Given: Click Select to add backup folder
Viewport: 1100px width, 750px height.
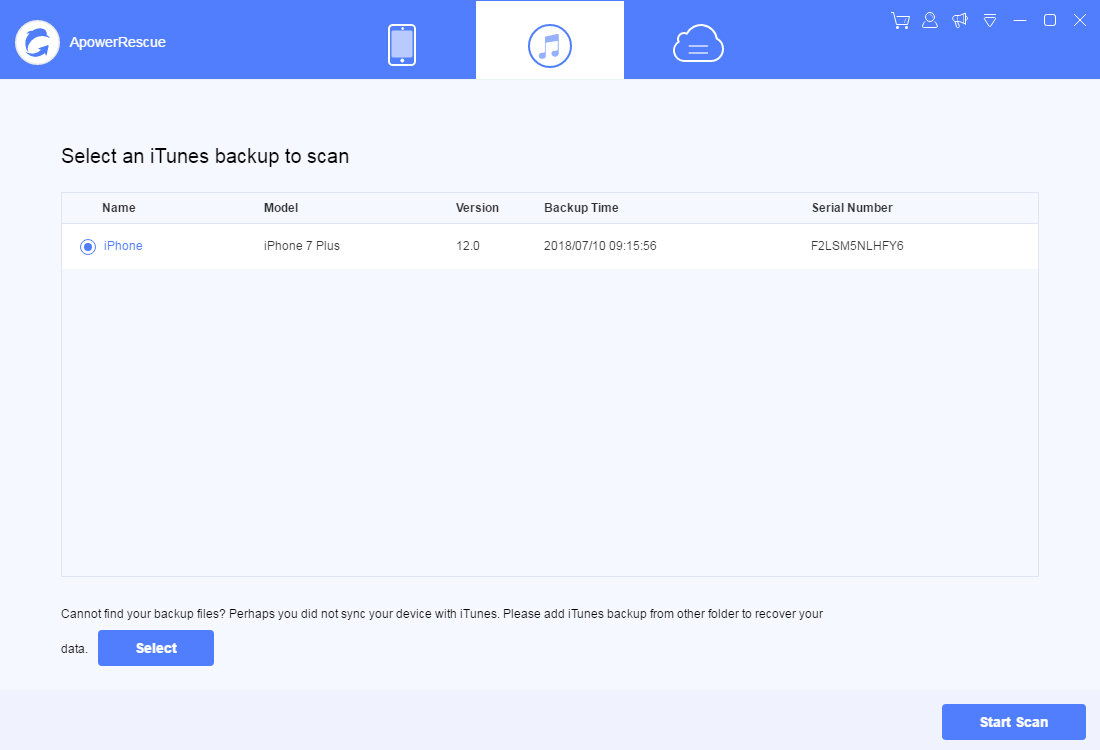Looking at the screenshot, I should 156,648.
